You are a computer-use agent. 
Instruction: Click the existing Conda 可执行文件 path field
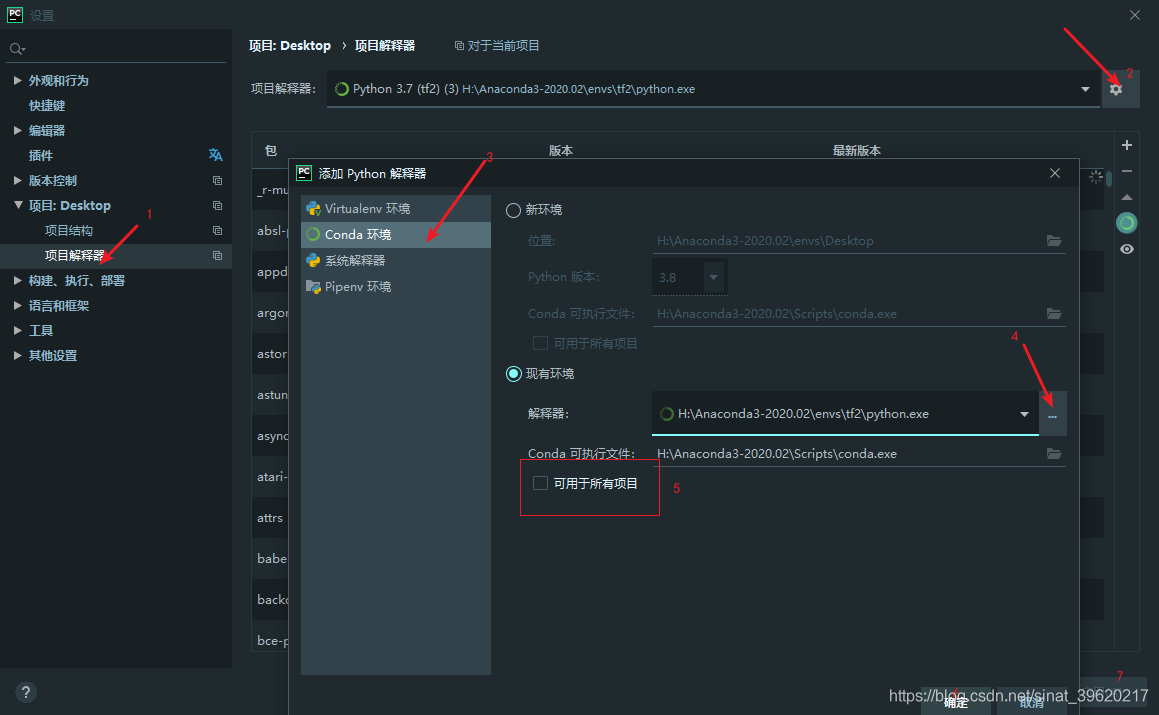click(x=849, y=454)
